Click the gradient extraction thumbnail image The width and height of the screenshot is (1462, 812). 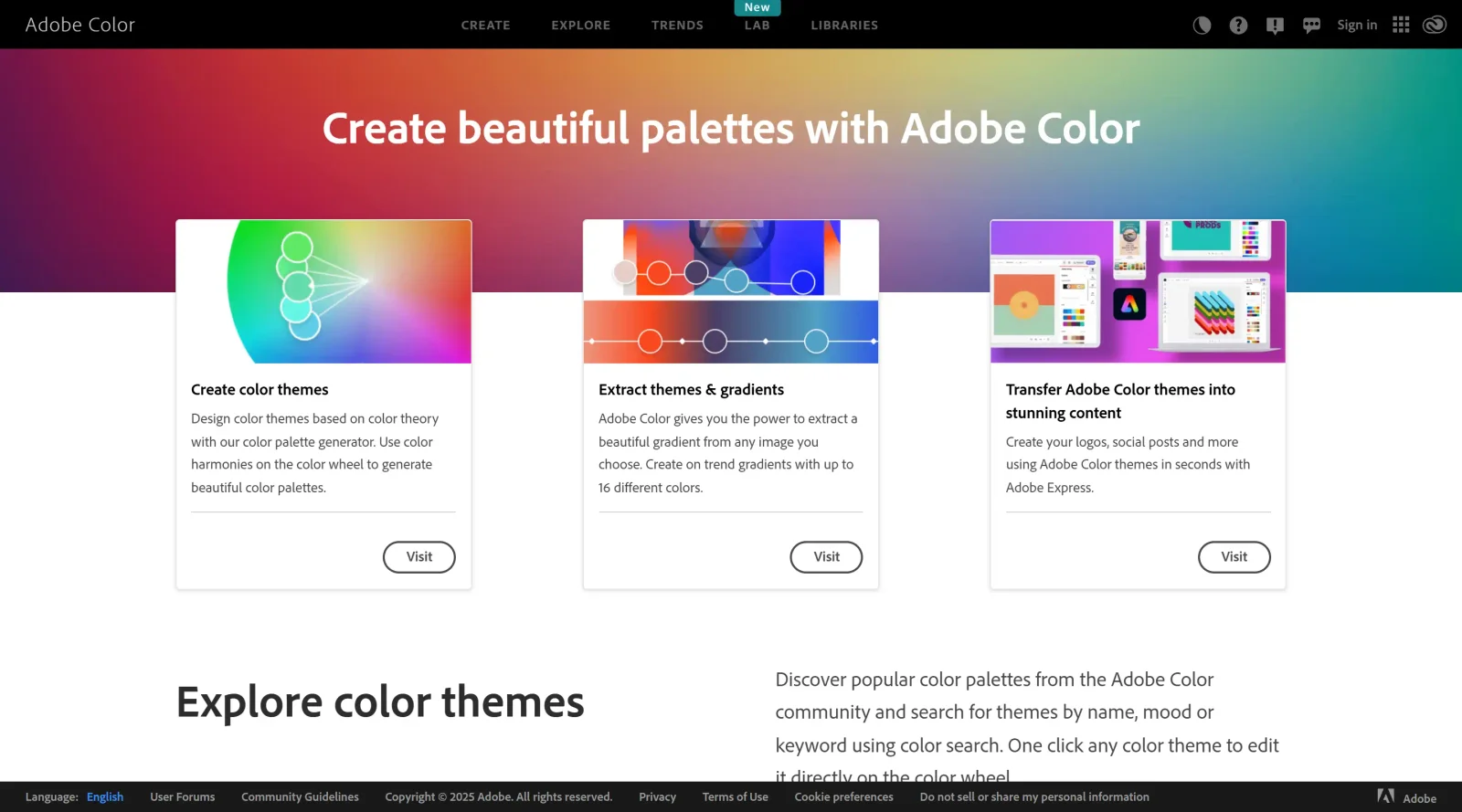coord(731,291)
